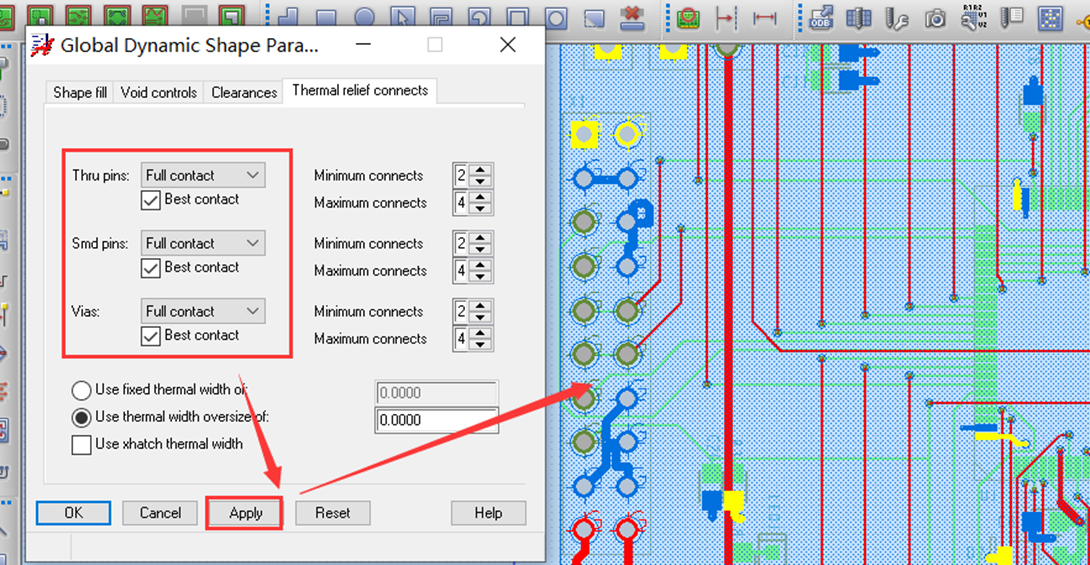Click the green dashed-selection toolbar icon

(x=41, y=15)
